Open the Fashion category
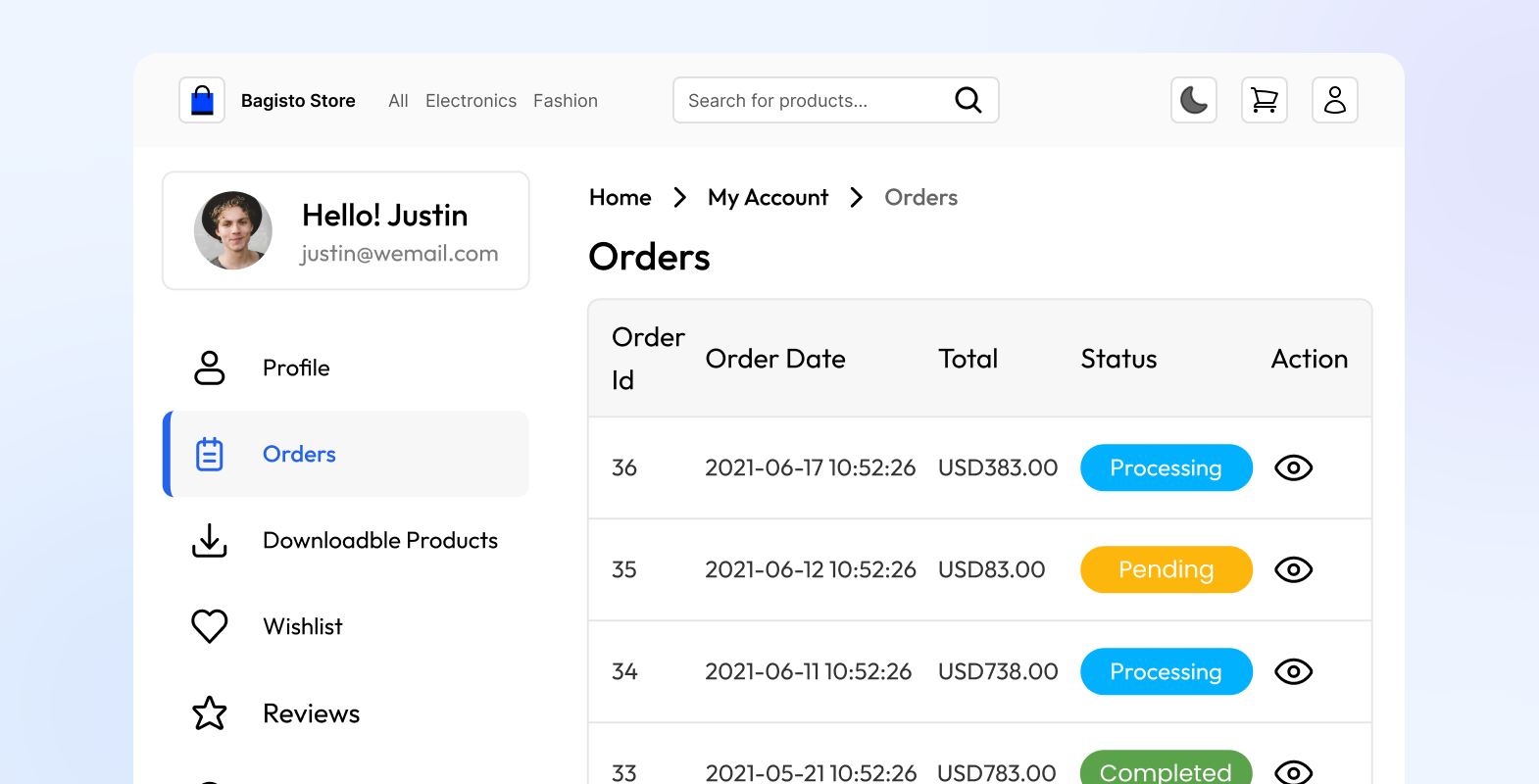 tap(566, 101)
